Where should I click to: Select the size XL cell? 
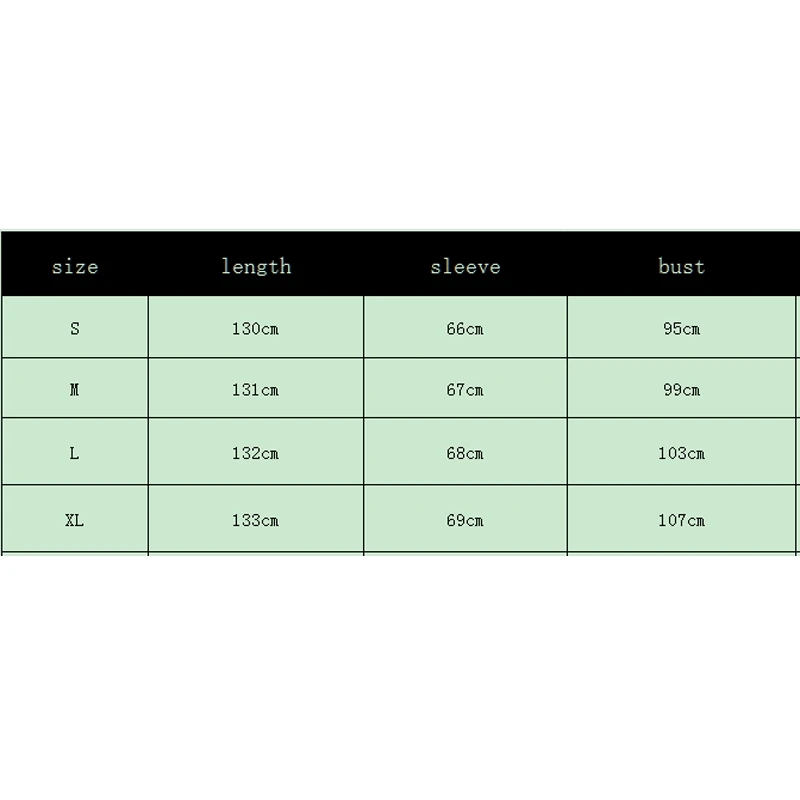(75, 520)
